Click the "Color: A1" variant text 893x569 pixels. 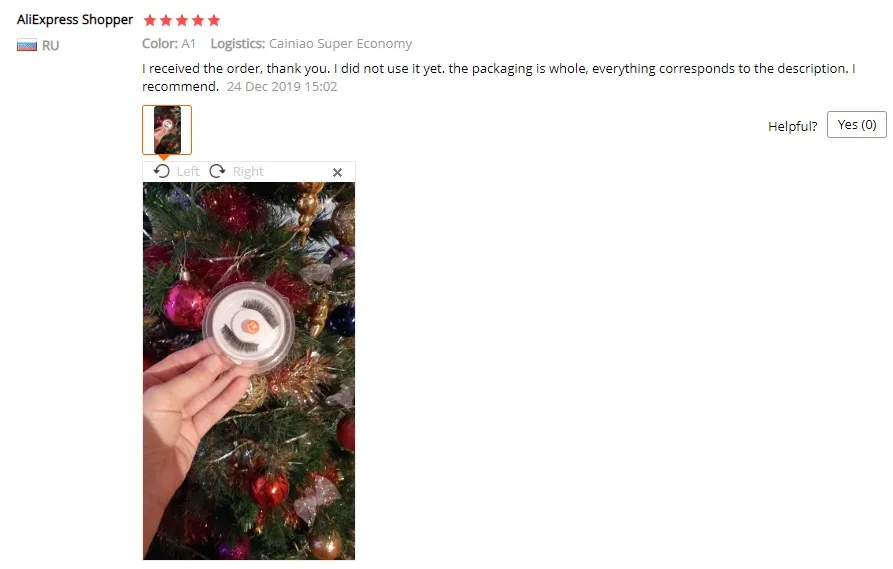pyautogui.click(x=169, y=44)
